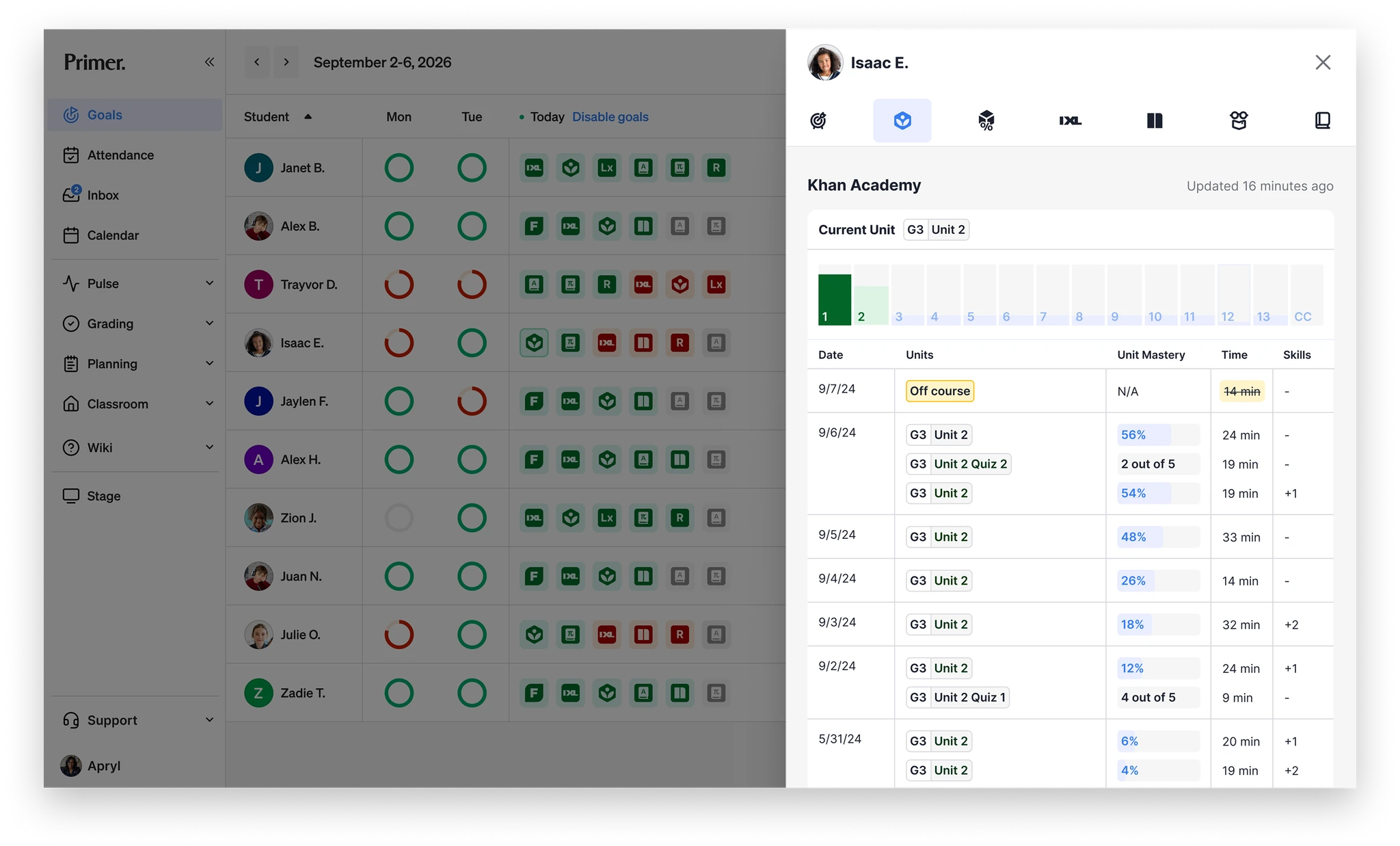Expand the Pulse menu chevron
This screenshot has height=846, width=1400.
coord(210,283)
